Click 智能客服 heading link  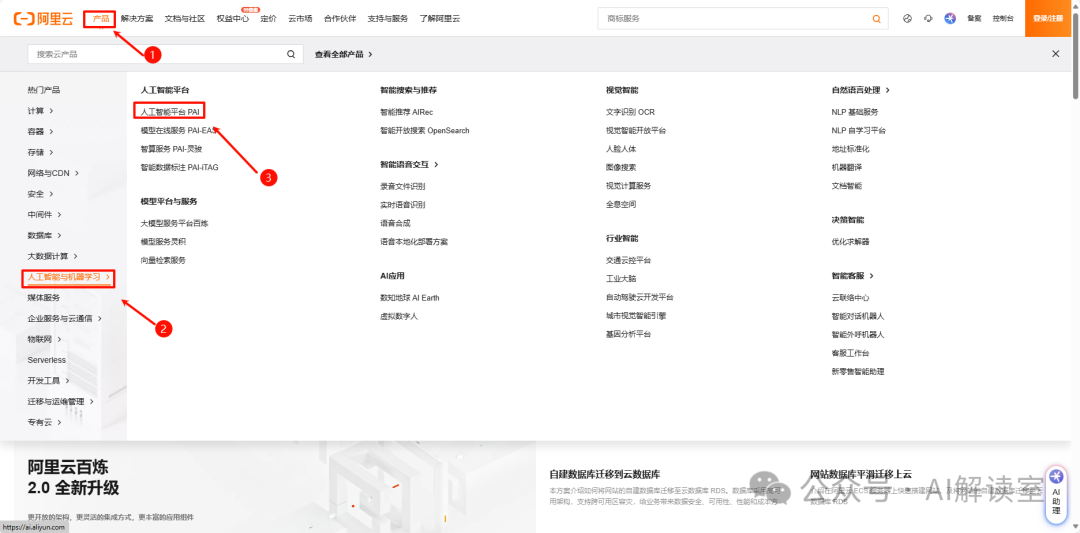[x=852, y=275]
